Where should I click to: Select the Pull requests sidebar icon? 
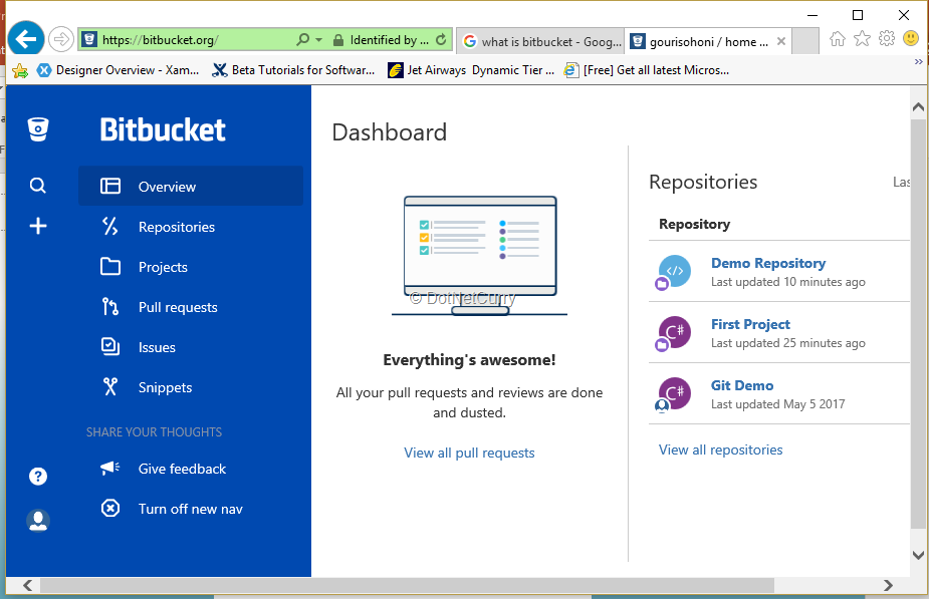[x=113, y=307]
